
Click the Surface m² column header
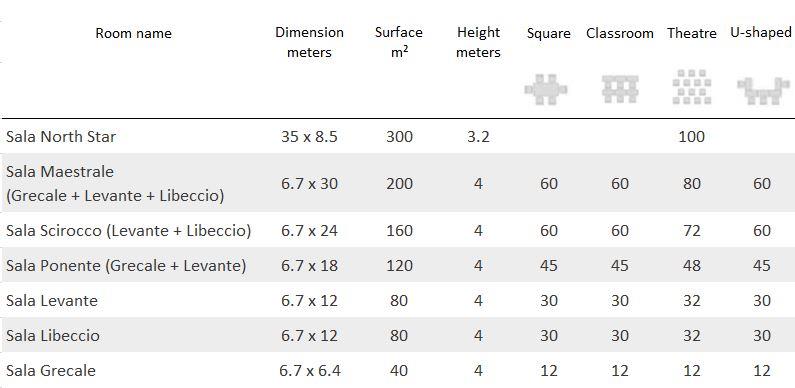[399, 42]
